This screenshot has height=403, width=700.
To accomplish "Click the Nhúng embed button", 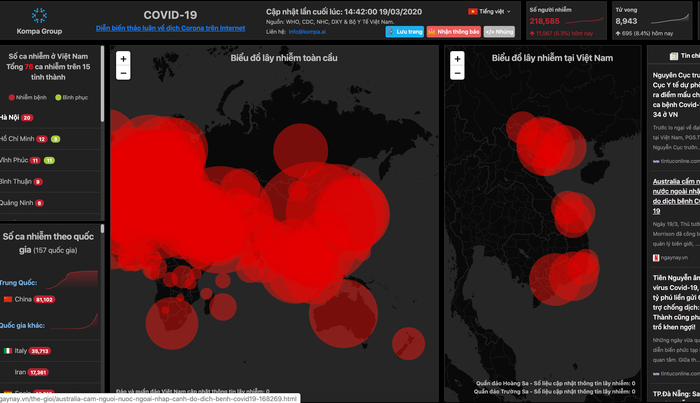I will click(x=499, y=32).
